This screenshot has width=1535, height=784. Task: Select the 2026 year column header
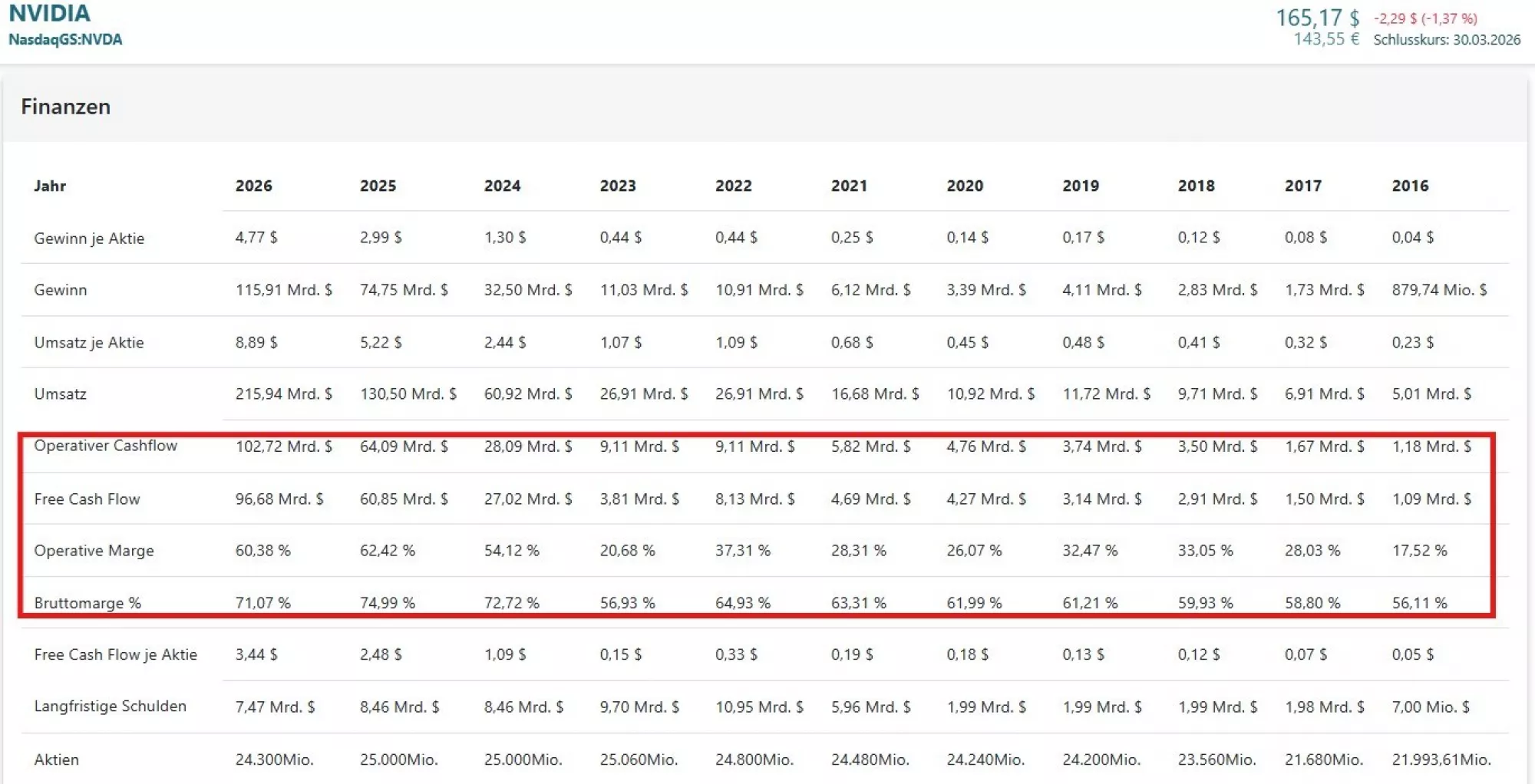[x=253, y=186]
